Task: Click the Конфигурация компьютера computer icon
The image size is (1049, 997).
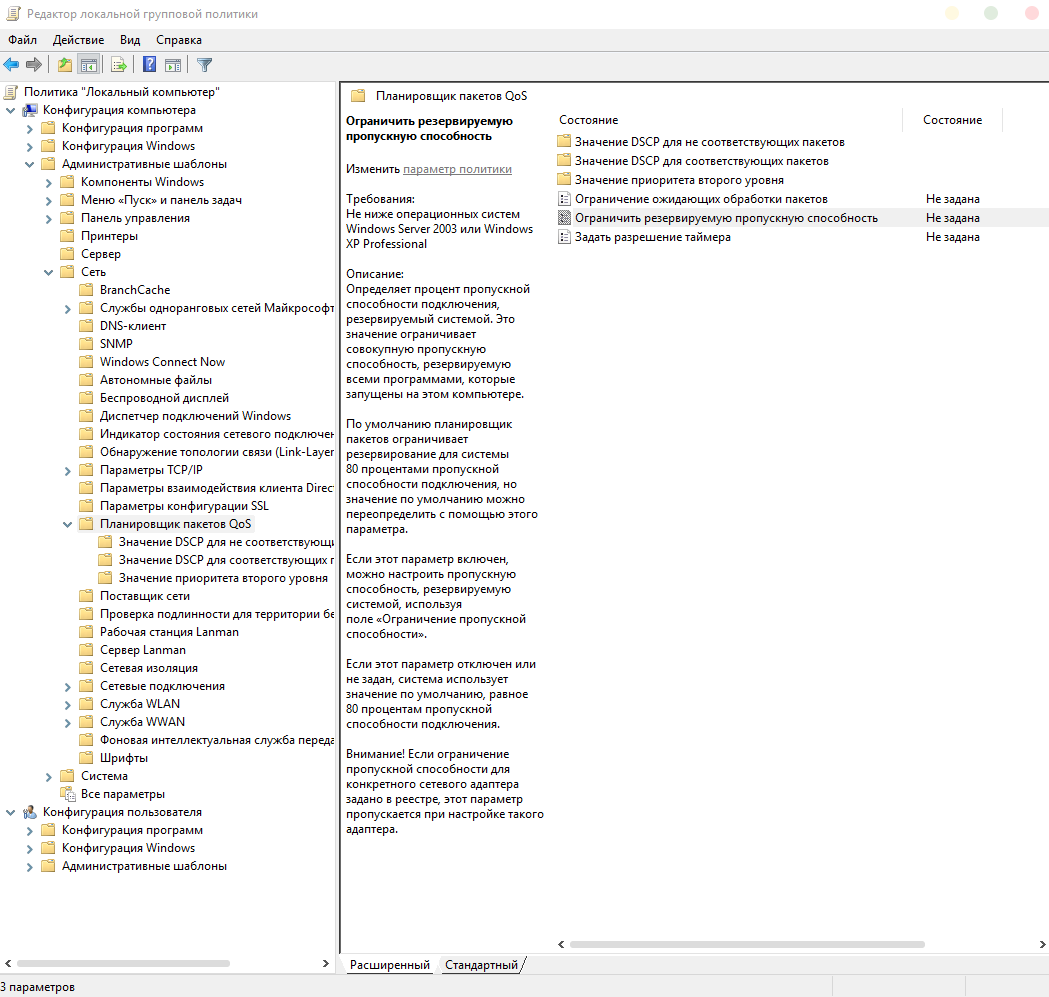Action: click(x=30, y=110)
